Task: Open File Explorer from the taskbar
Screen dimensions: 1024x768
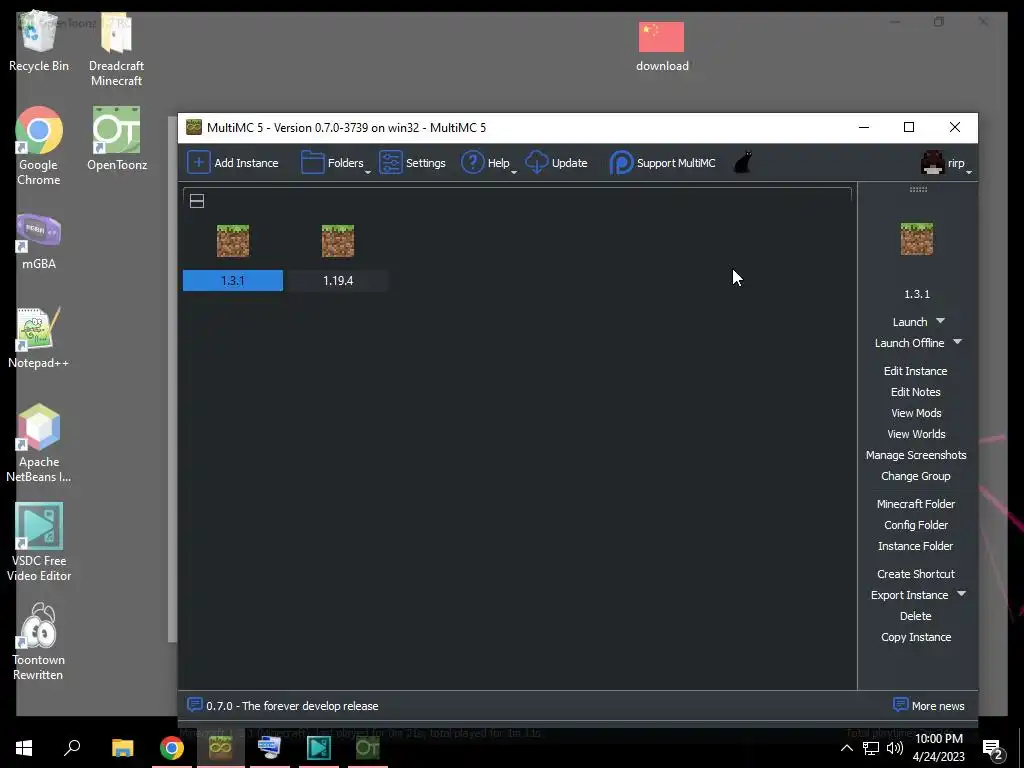Action: 123,748
